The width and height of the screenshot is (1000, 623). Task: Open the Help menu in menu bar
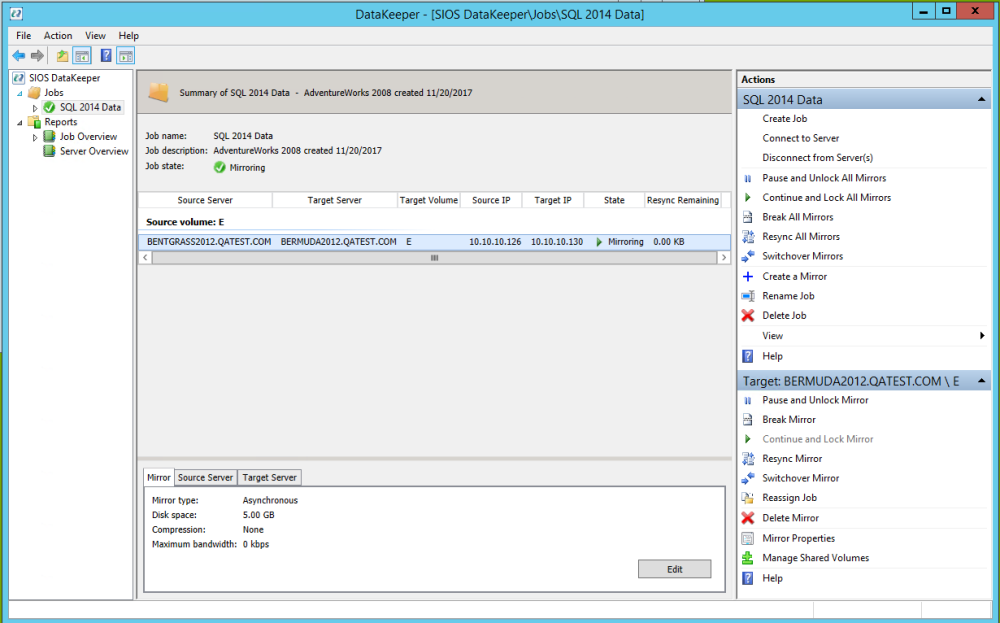[128, 36]
